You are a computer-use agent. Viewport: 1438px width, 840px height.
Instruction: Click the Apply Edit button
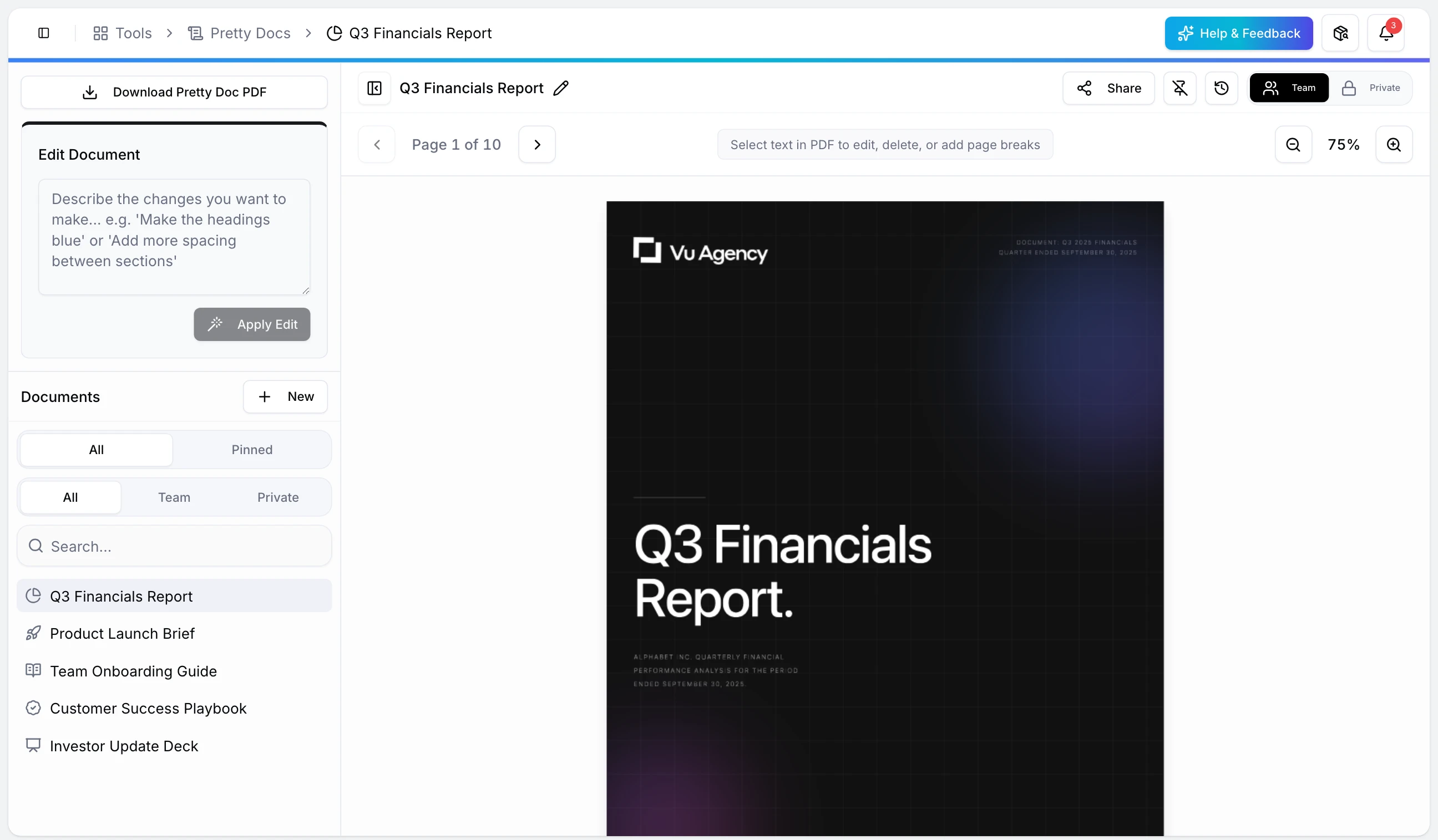point(252,324)
